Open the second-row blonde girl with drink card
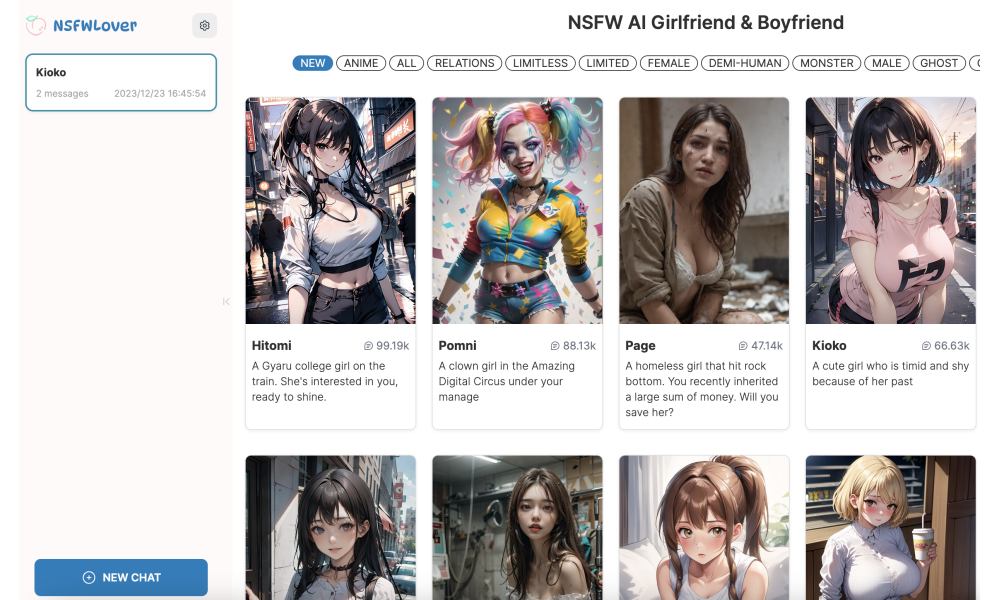 click(x=891, y=527)
